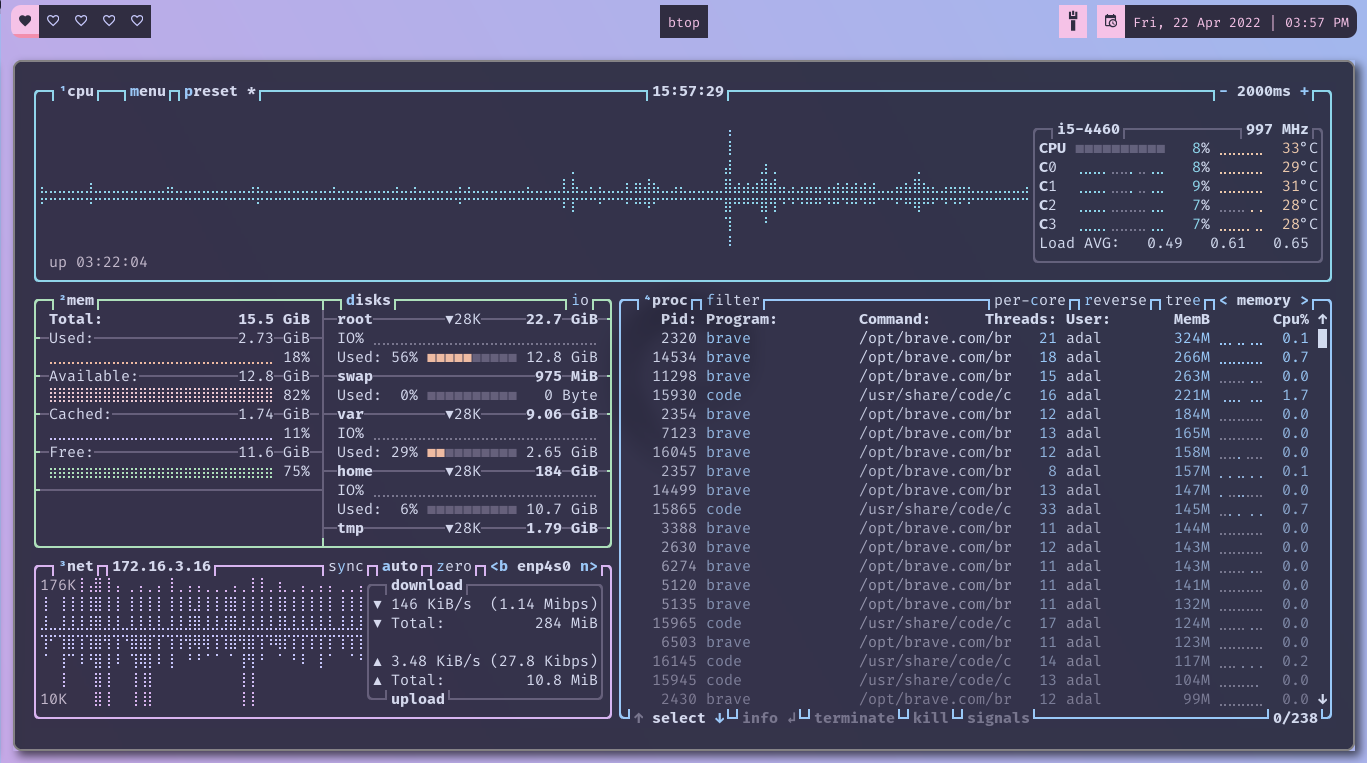Select the first filled heart workspace
1367x763 pixels.
pos(25,21)
